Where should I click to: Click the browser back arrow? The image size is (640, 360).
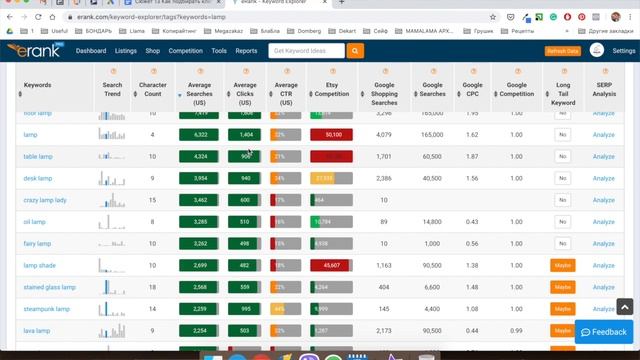click(x=10, y=17)
